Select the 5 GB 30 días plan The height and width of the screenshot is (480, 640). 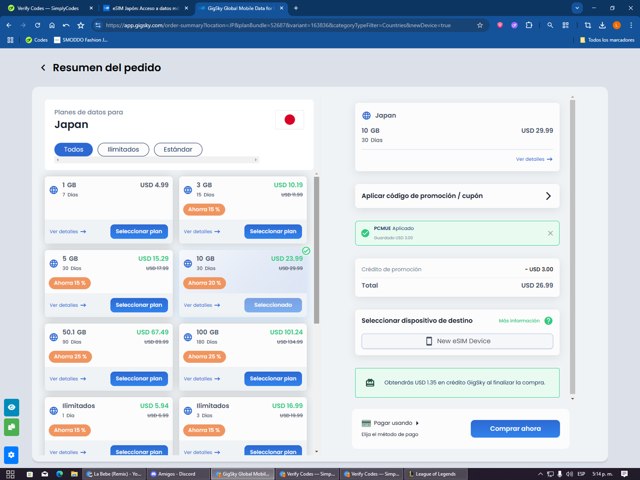(x=139, y=305)
